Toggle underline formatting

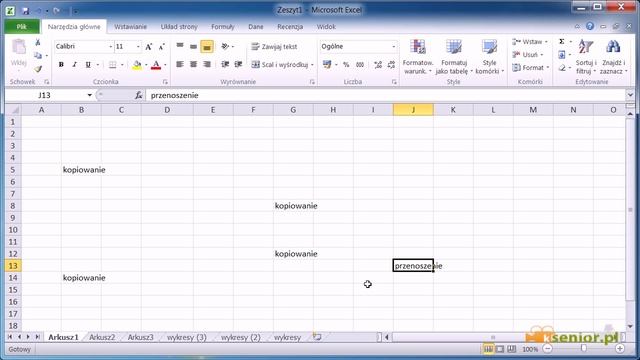coord(88,64)
